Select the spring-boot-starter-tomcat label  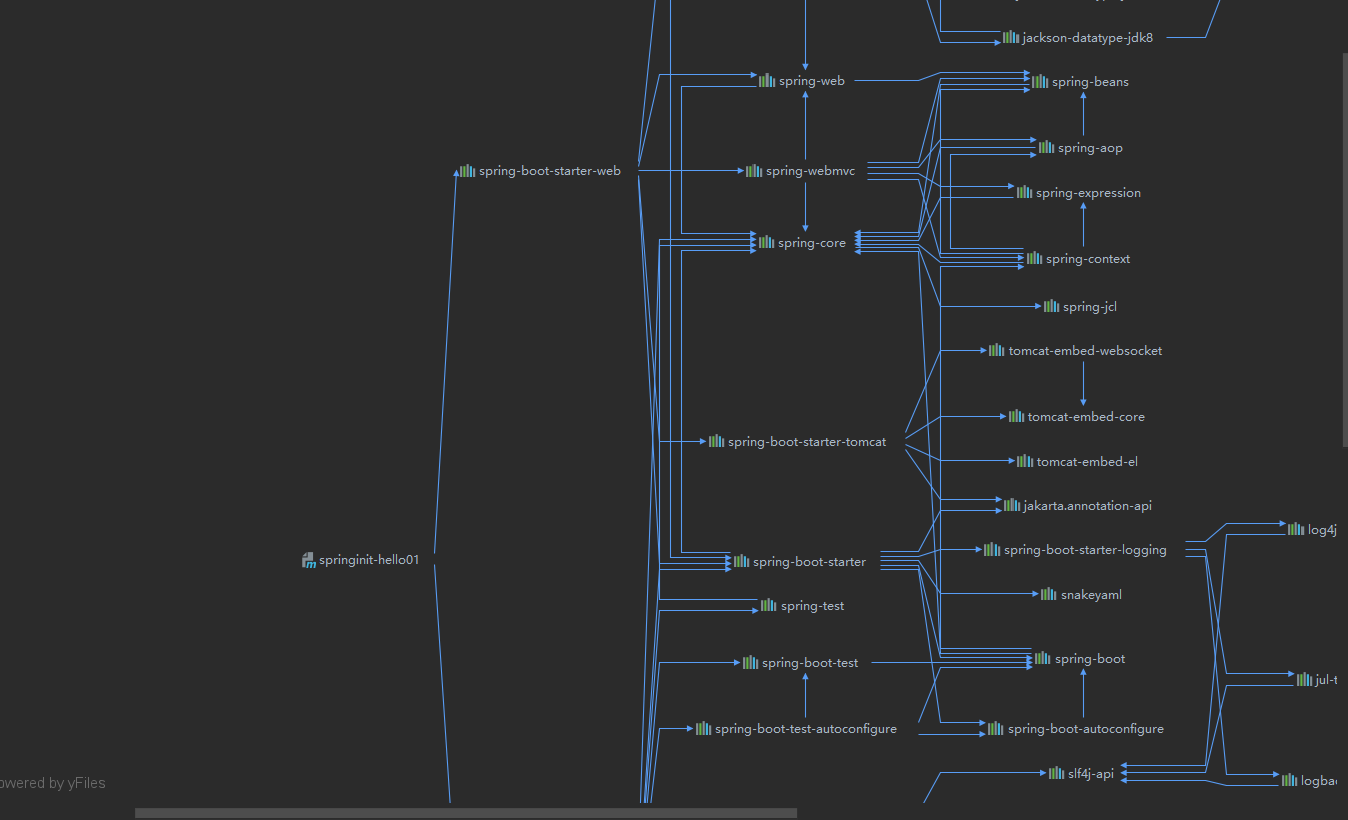[x=807, y=442]
